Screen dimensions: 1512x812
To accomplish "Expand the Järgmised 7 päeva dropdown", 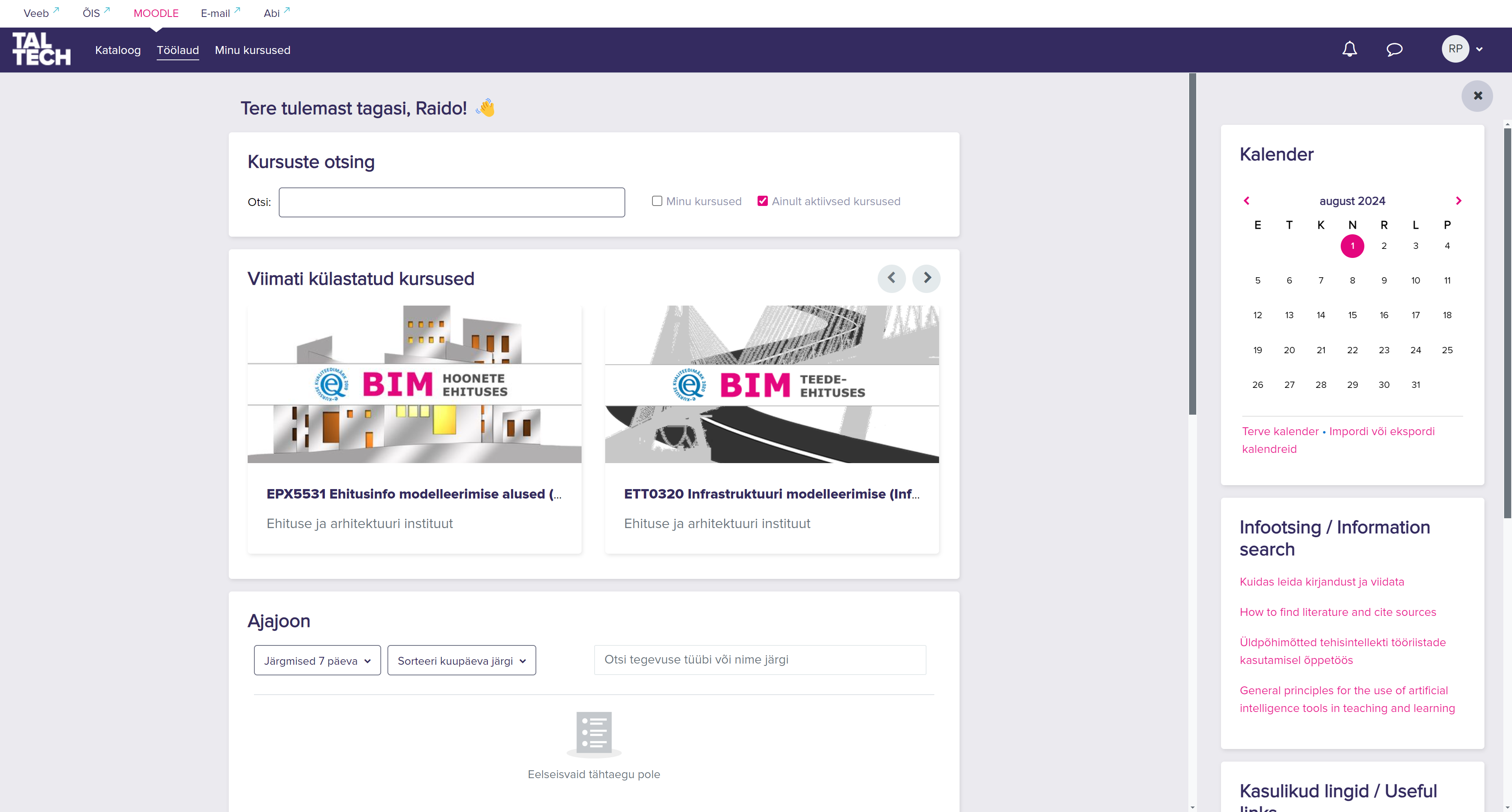I will [317, 660].
